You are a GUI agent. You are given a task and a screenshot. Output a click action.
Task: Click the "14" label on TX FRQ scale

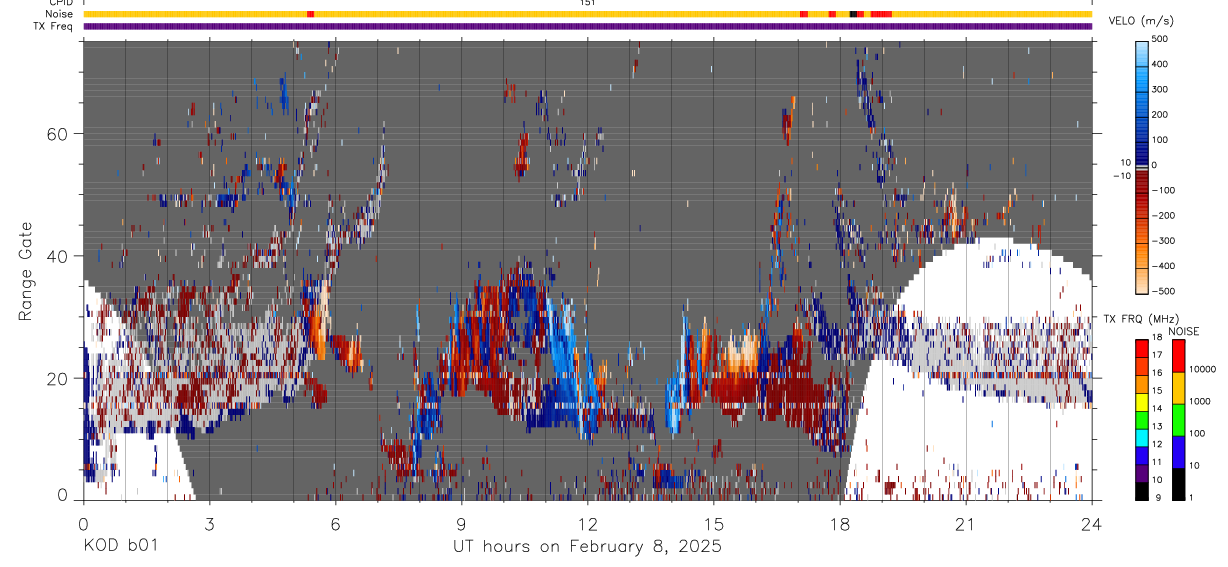click(x=1157, y=408)
